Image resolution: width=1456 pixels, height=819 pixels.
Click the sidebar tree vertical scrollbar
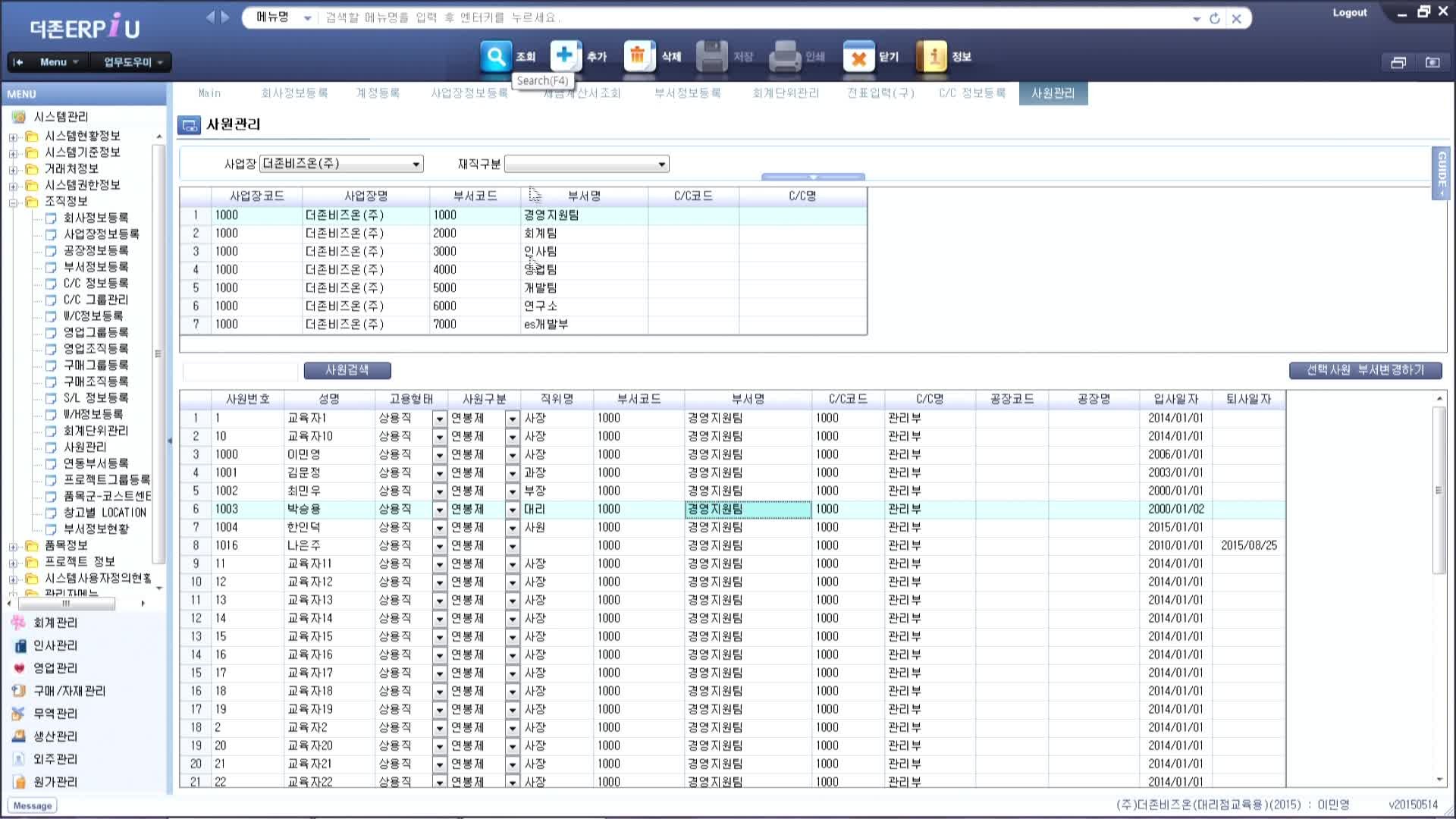pos(158,354)
